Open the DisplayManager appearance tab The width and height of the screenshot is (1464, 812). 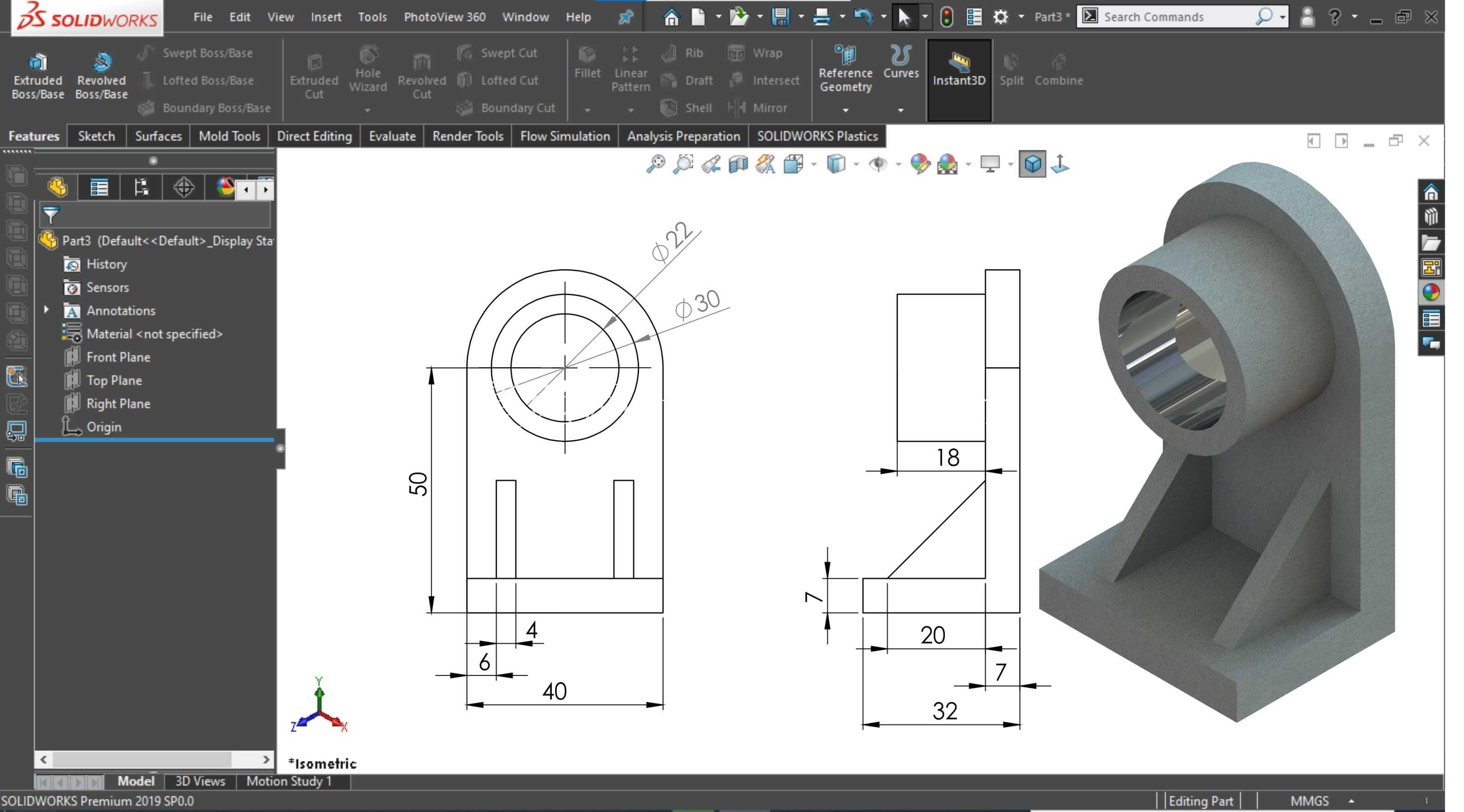point(225,187)
